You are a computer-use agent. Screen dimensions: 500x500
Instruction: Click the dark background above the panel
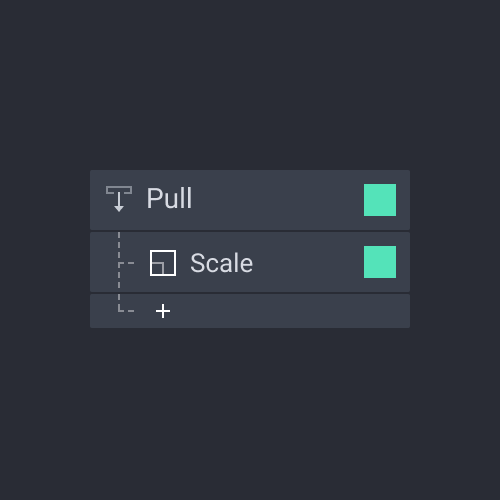click(250, 83)
